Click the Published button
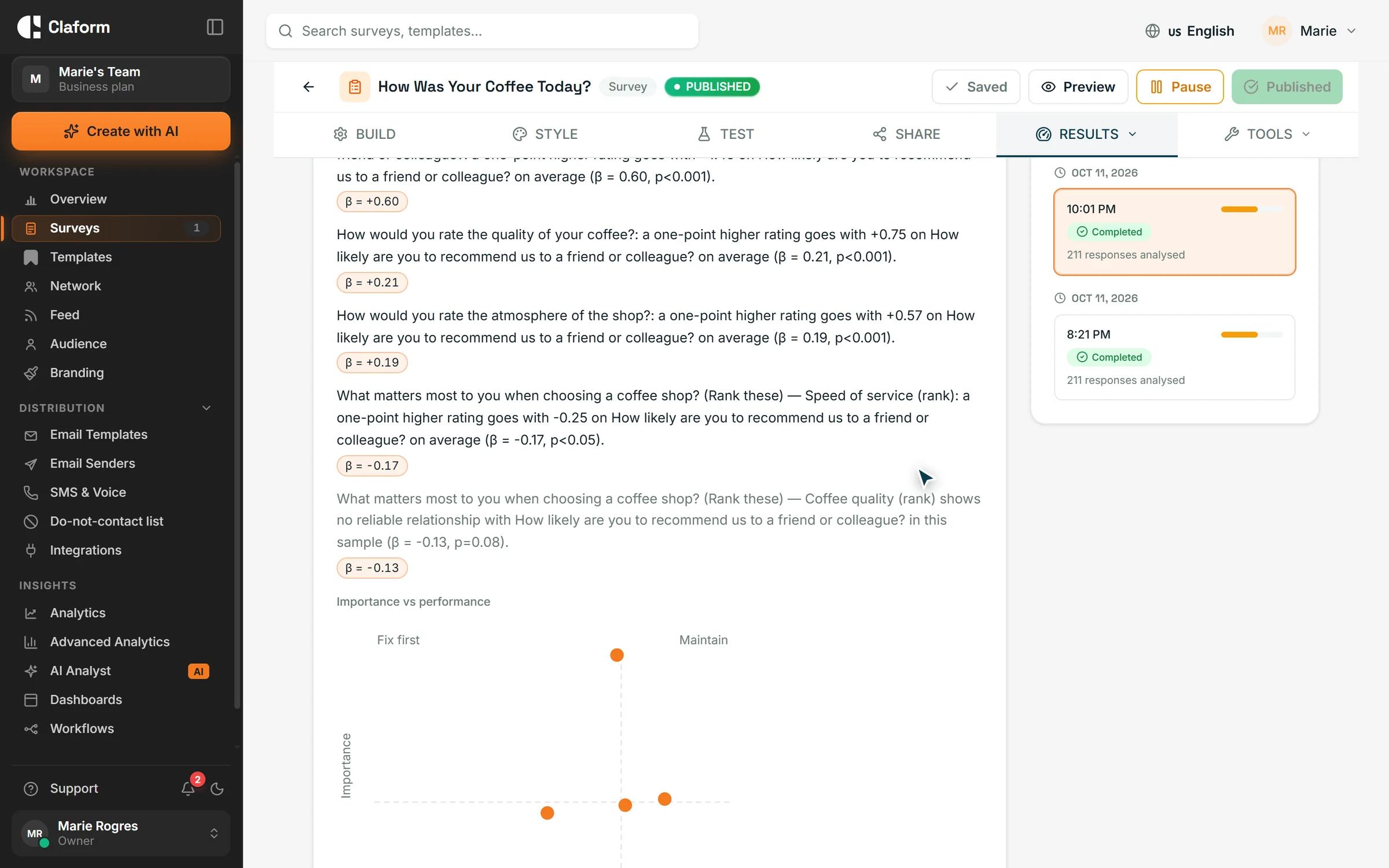 [1287, 87]
